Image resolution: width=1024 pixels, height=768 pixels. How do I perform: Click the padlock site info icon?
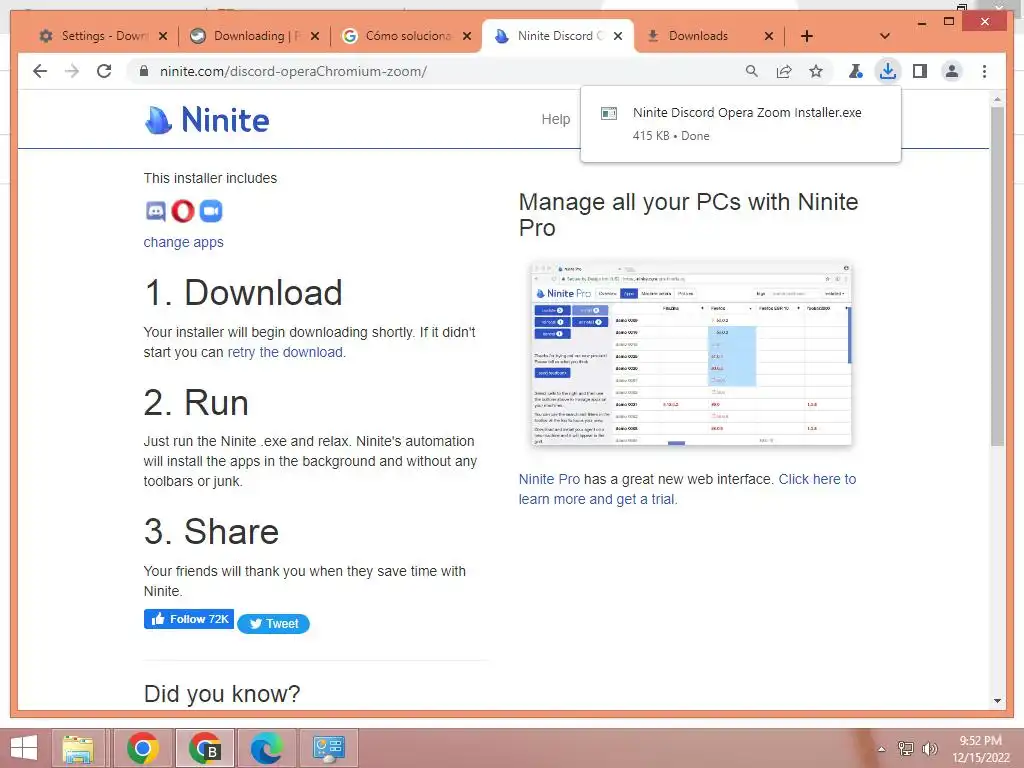pyautogui.click(x=144, y=71)
